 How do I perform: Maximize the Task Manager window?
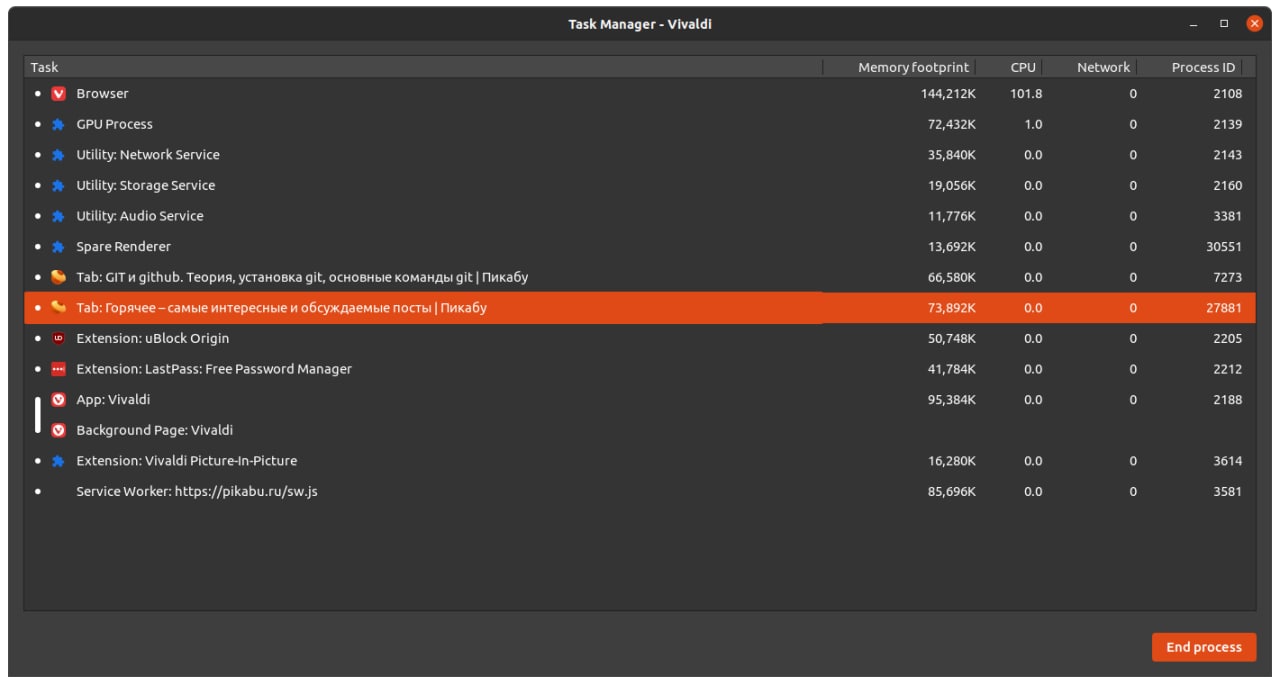point(1224,24)
